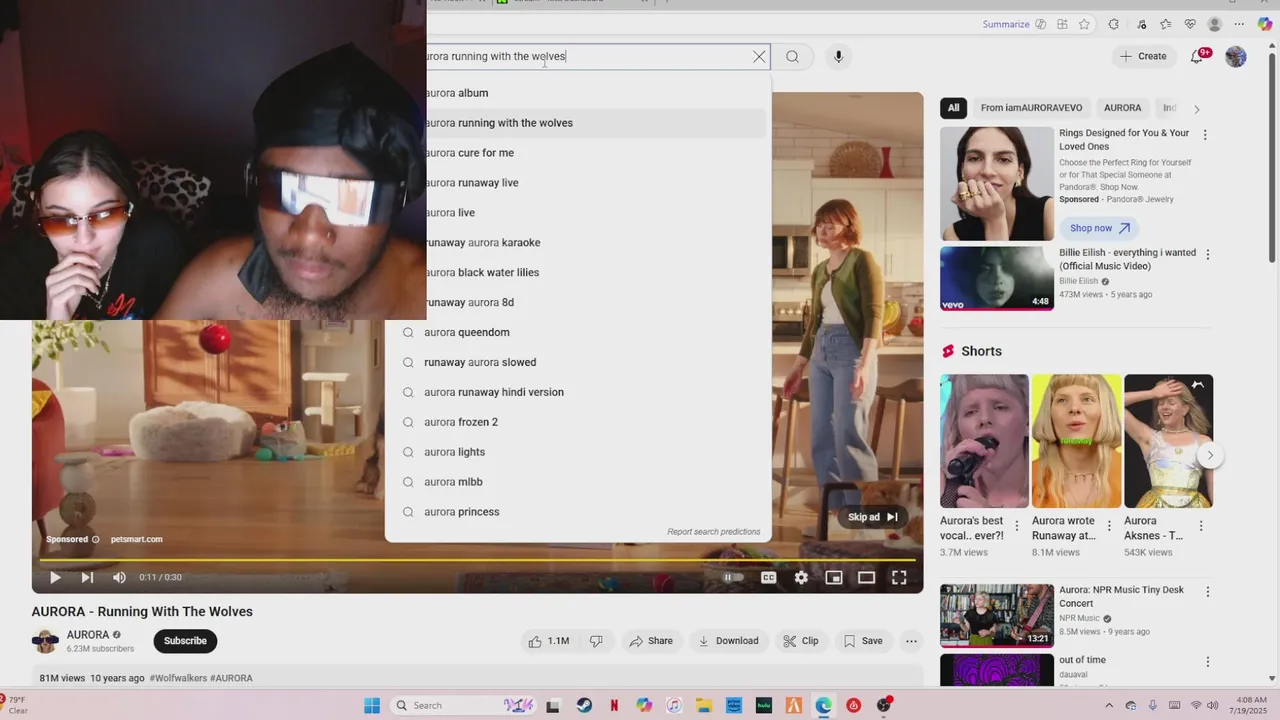Share the video

(x=650, y=641)
